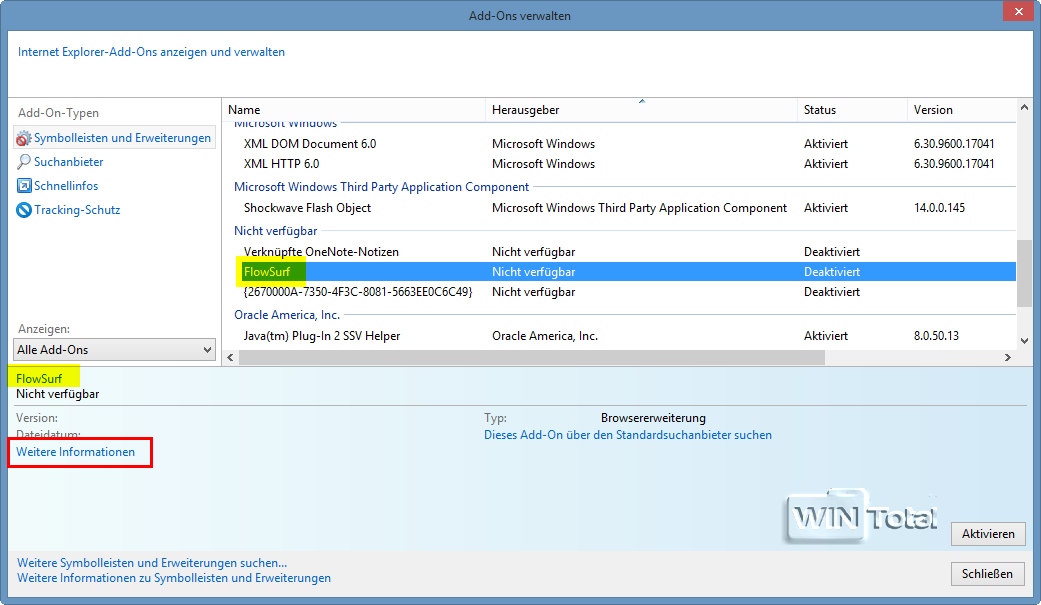Sort list by Status column header
1041x605 pixels.
click(x=850, y=110)
